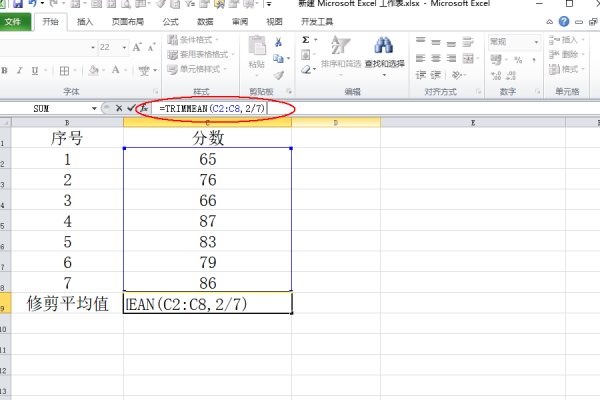Open the number format 常规 dropdown

(536, 42)
